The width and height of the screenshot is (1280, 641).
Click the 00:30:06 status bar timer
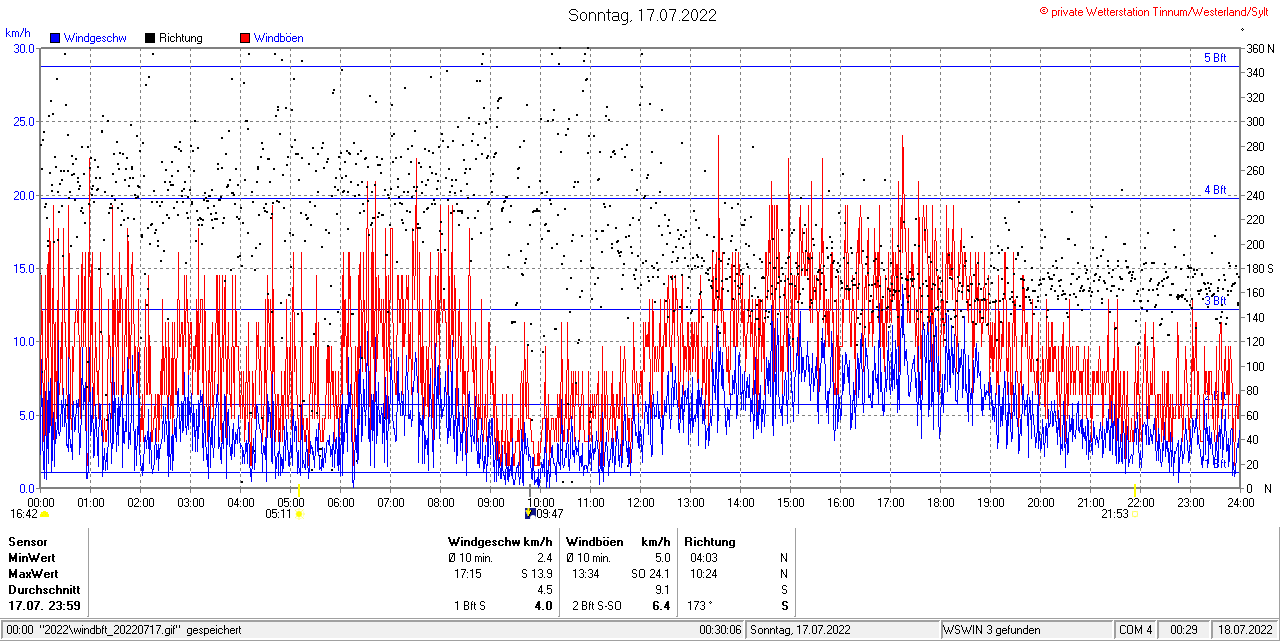(720, 630)
